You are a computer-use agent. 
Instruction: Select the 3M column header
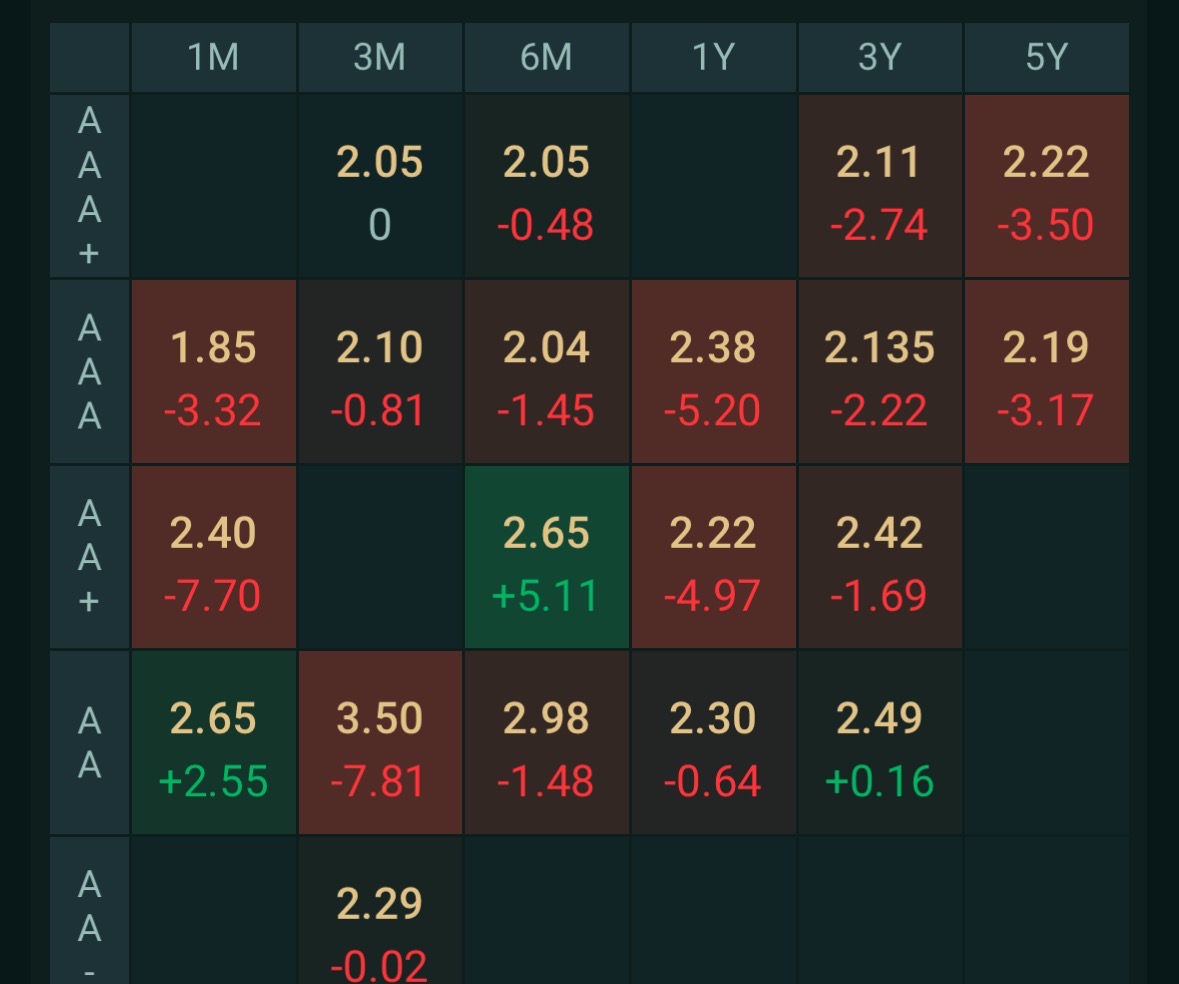tap(380, 58)
